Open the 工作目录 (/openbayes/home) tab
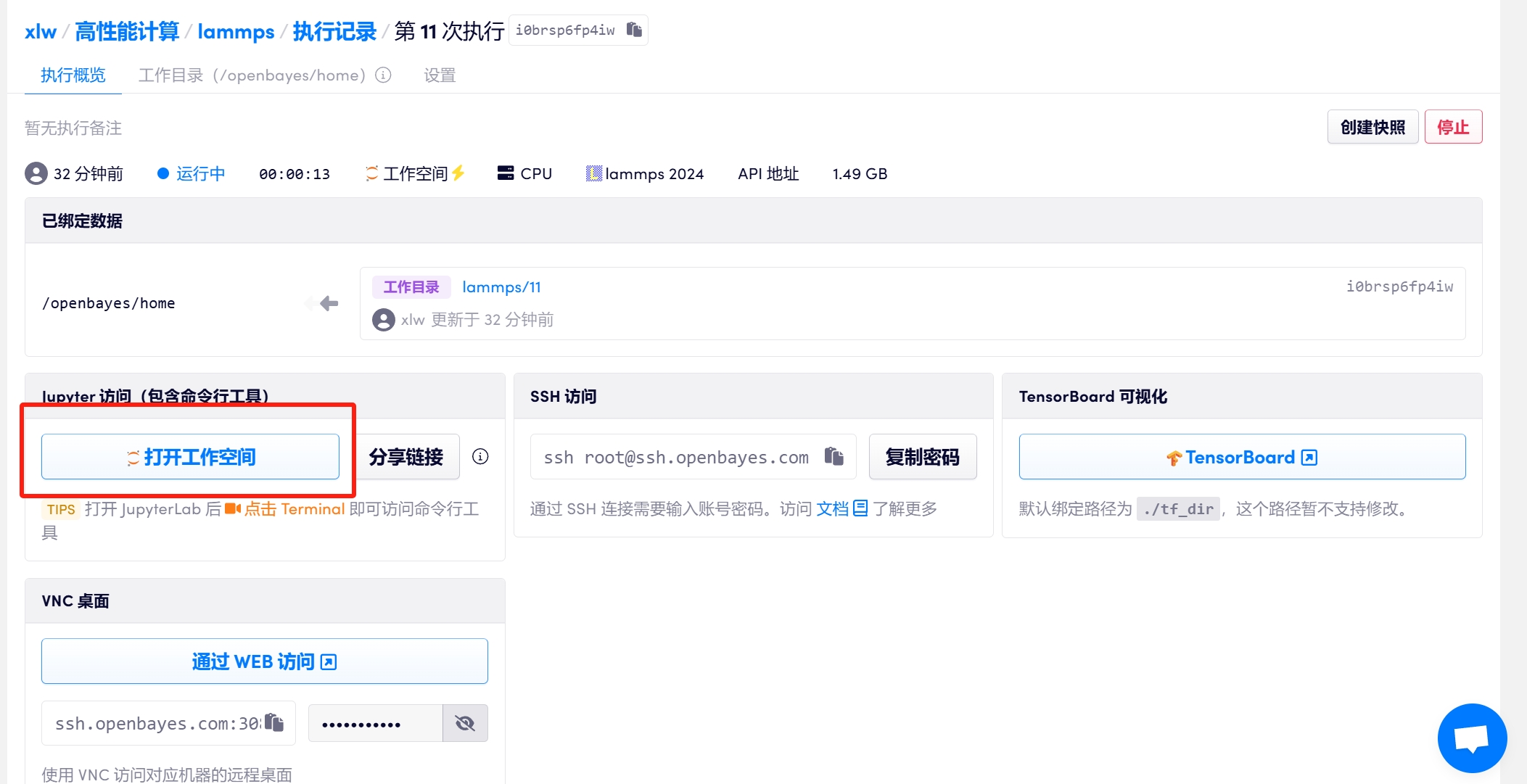 click(x=252, y=75)
